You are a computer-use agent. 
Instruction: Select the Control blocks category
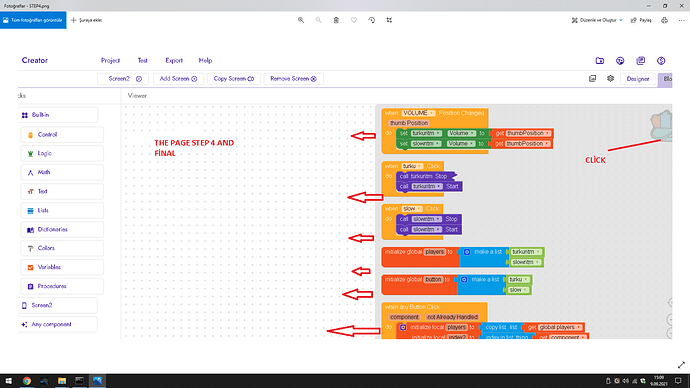point(62,135)
